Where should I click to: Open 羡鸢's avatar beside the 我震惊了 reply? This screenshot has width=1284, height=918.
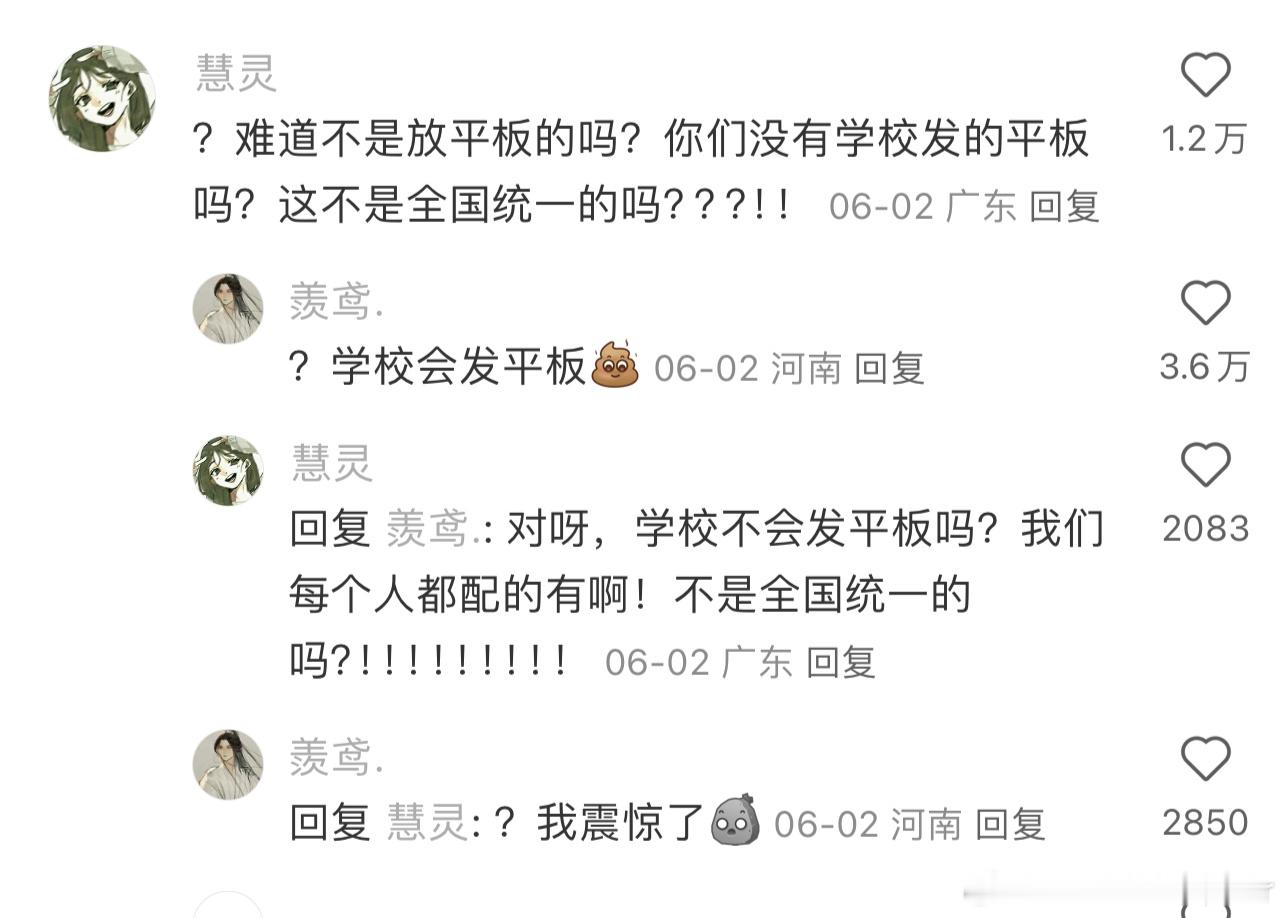coord(228,765)
